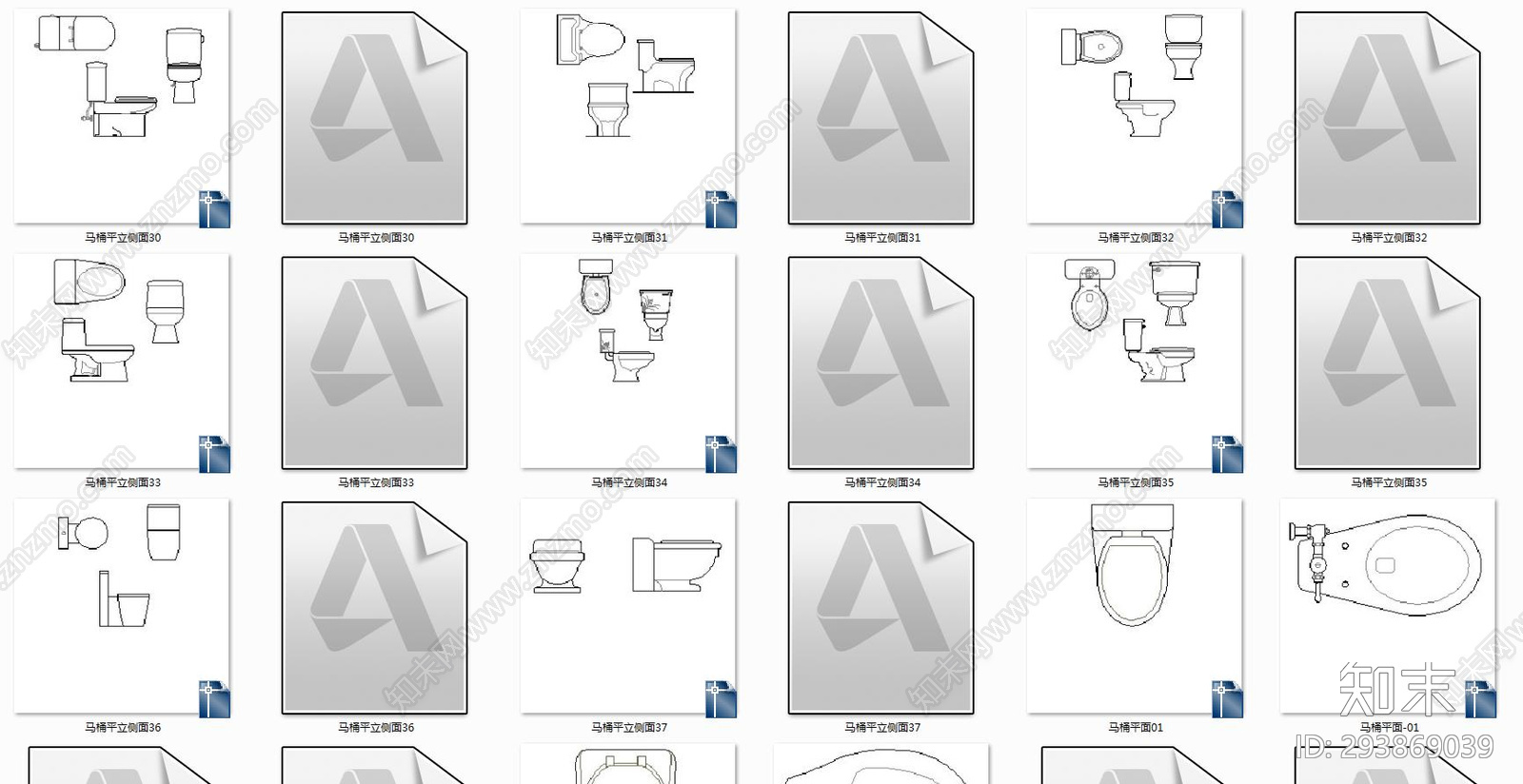Click the DWG badge on 马桶平立侧面32 preview
The image size is (1523, 784).
1227,210
